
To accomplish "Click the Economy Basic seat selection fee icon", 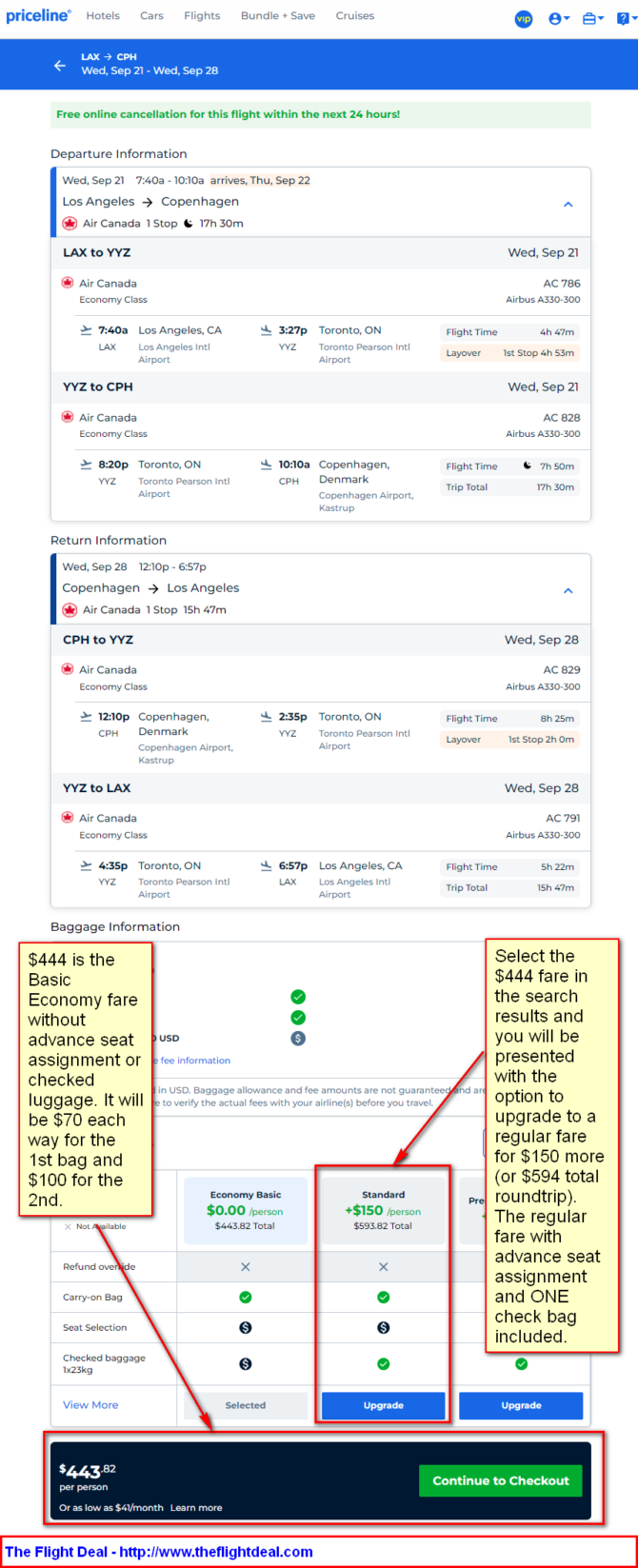I will 246,1328.
